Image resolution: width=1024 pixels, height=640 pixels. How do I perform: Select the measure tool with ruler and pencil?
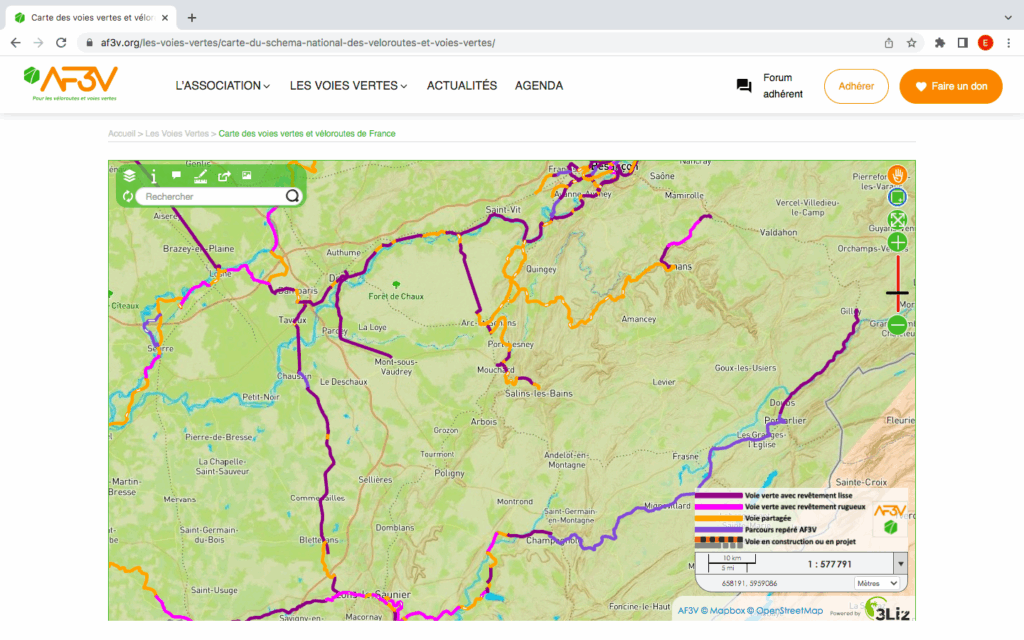click(200, 176)
